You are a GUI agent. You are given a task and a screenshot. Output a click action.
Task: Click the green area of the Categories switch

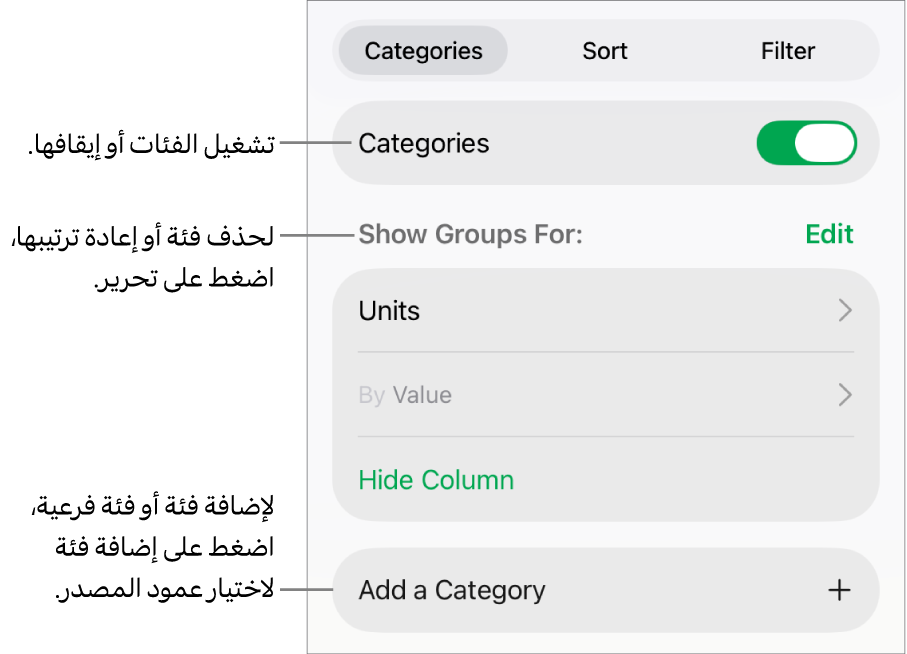coord(776,143)
